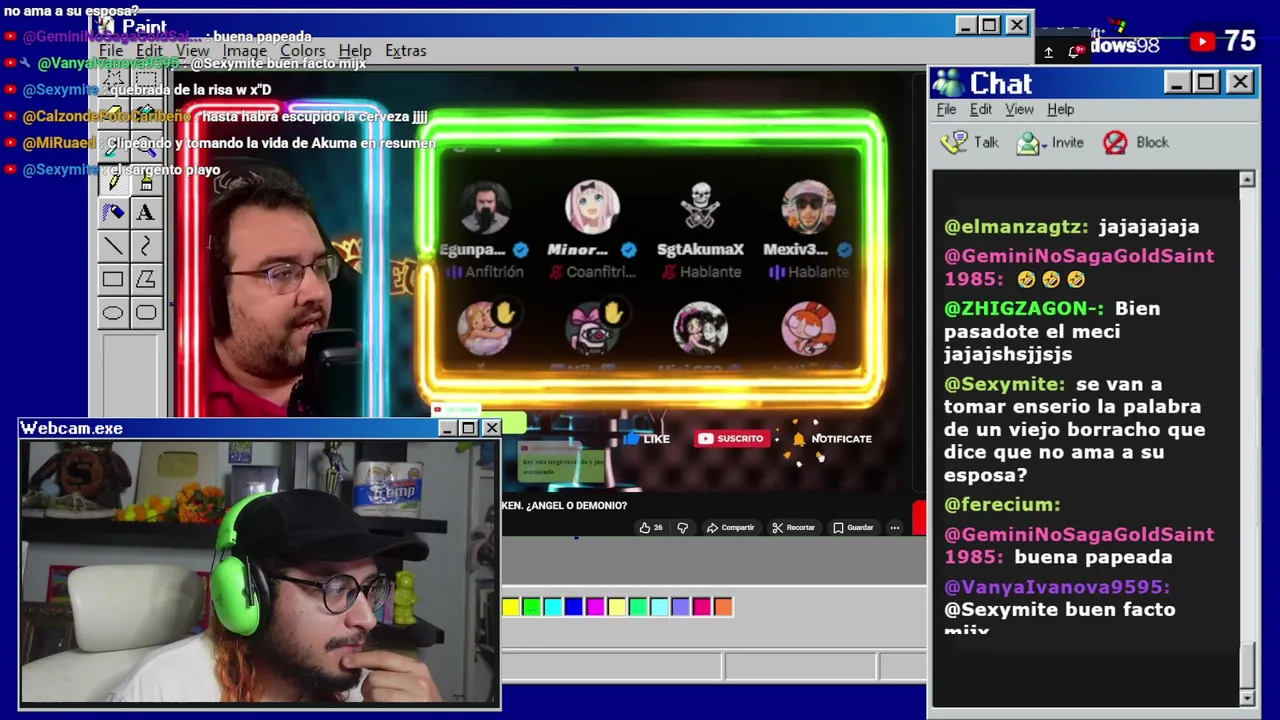Click @ferecium username in Chat window

1002,505
